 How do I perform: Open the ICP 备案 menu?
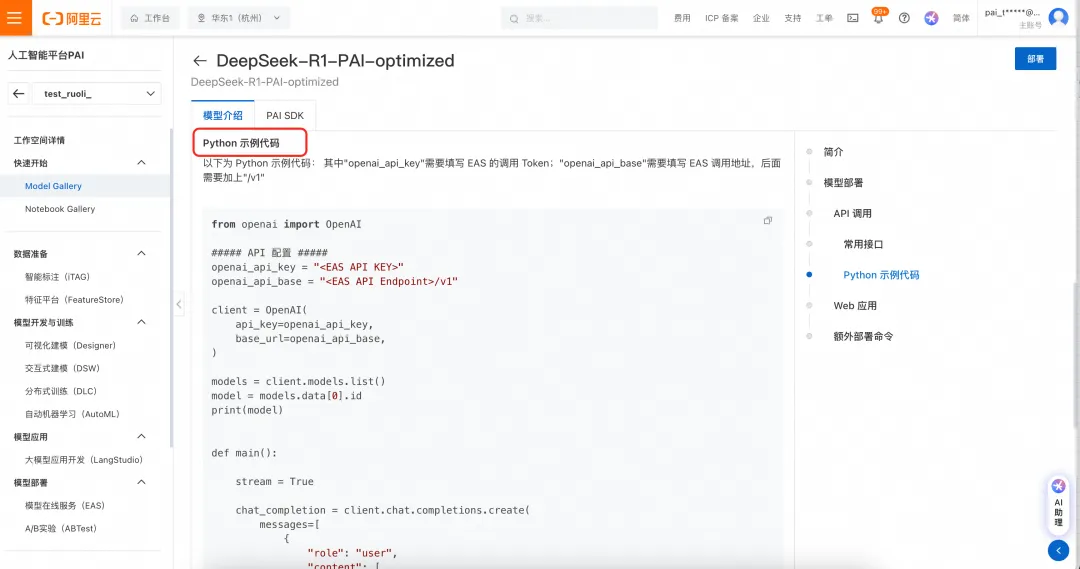pyautogui.click(x=721, y=19)
